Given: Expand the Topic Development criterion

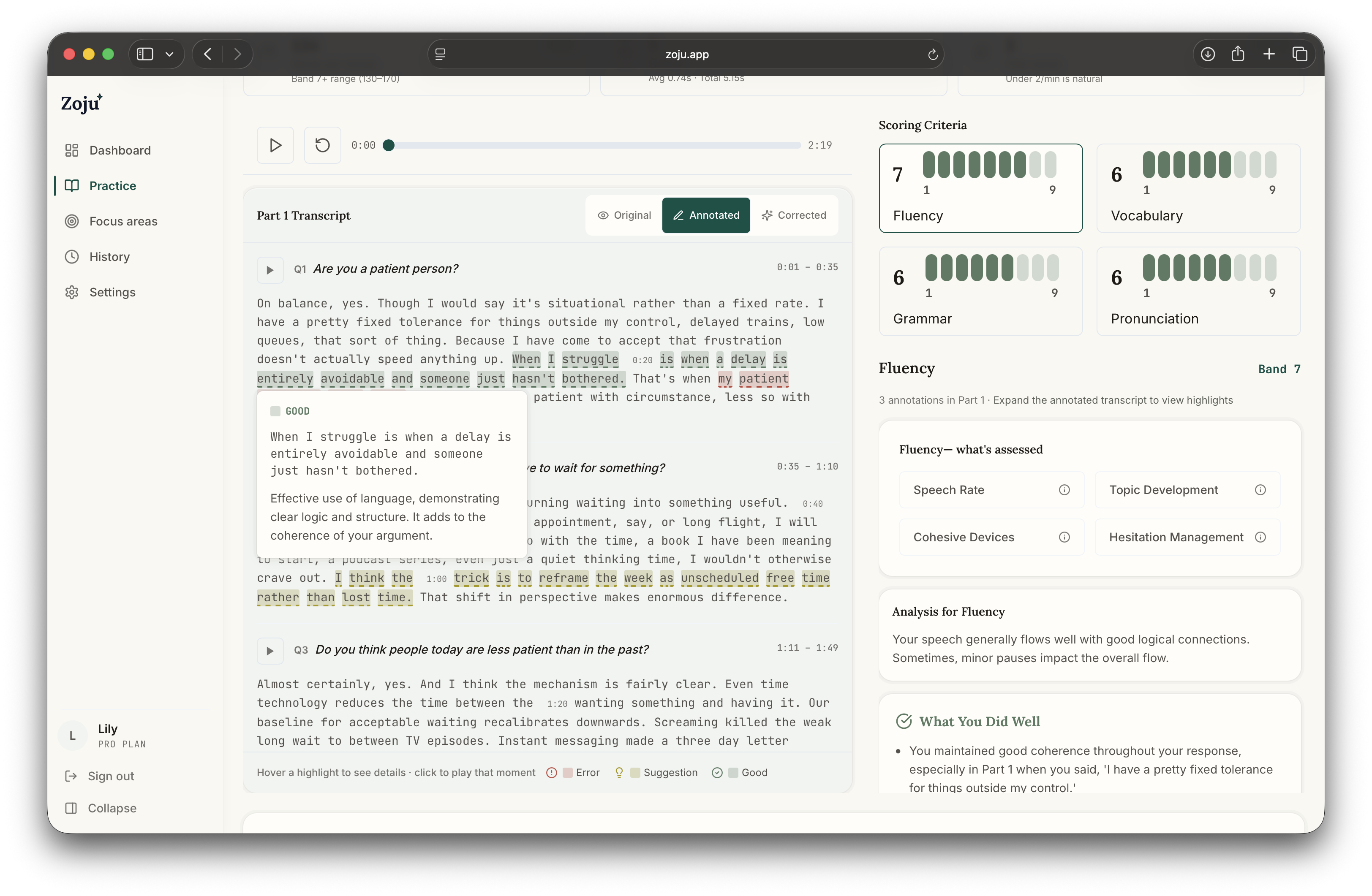Looking at the screenshot, I should [1187, 490].
